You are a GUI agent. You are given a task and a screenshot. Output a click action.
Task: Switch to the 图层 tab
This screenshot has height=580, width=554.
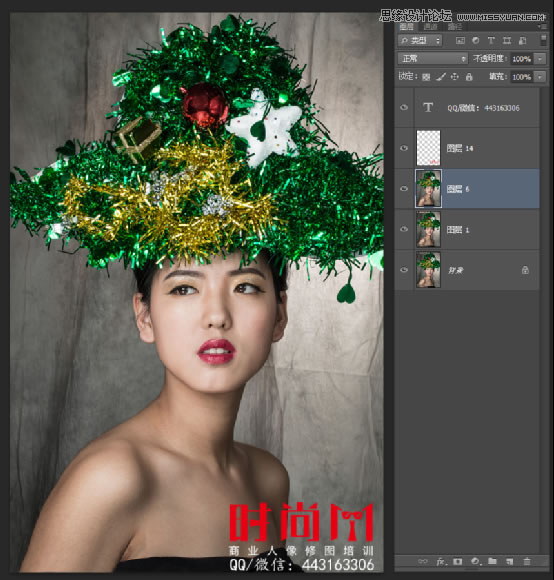tap(406, 27)
